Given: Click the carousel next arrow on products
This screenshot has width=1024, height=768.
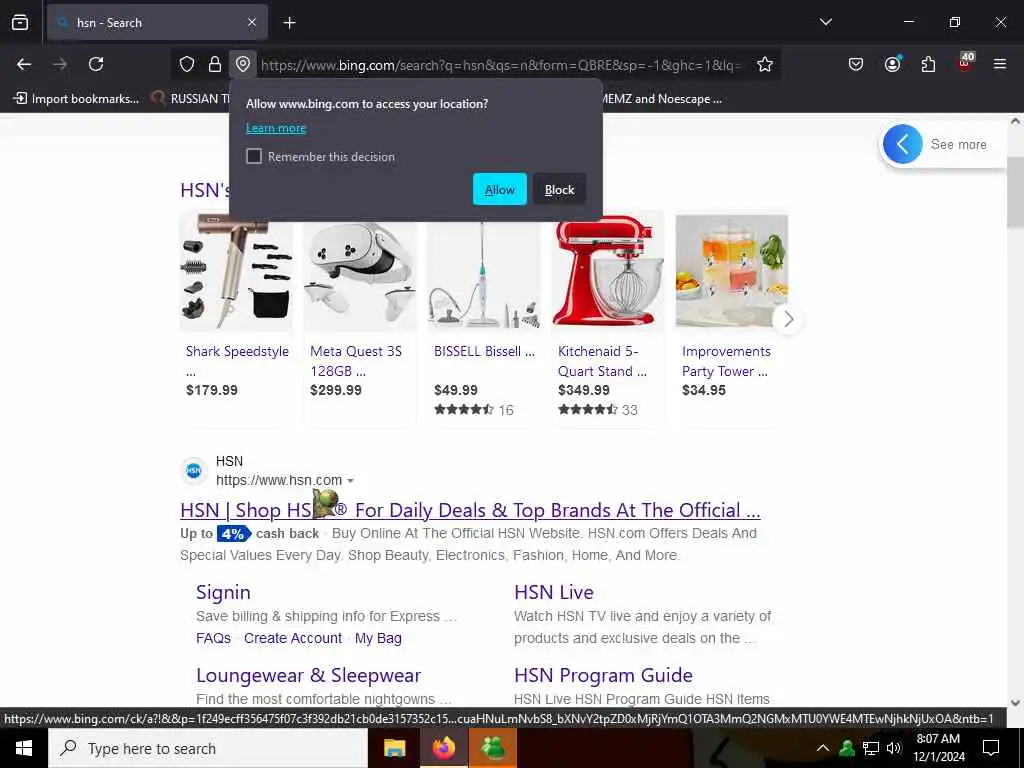Looking at the screenshot, I should coord(788,319).
